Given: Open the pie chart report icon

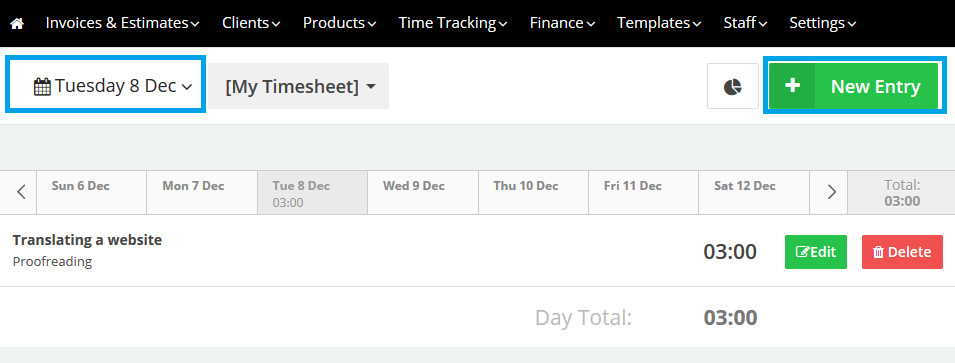Looking at the screenshot, I should pos(733,86).
